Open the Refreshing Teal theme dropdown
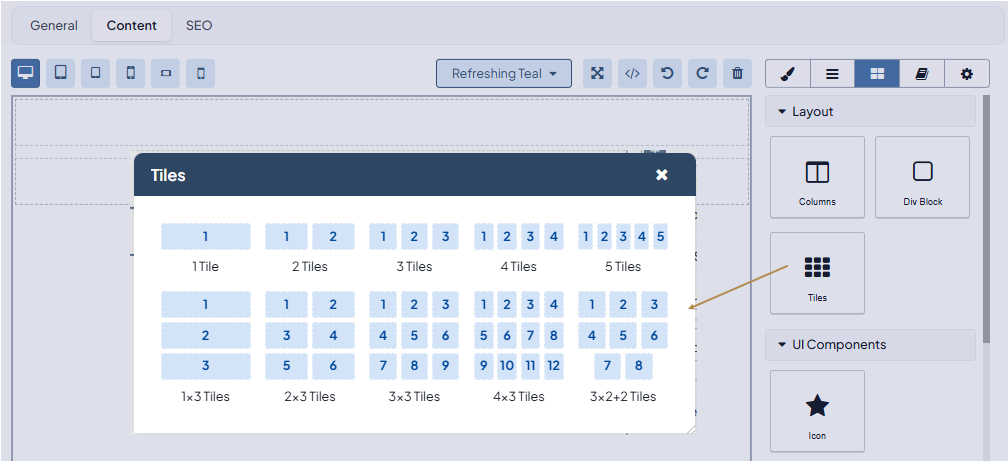The height and width of the screenshot is (461, 1008). pyautogui.click(x=503, y=73)
